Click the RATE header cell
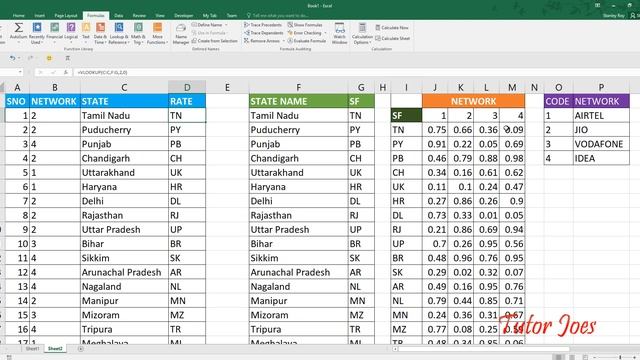The height and width of the screenshot is (360, 640). tap(187, 101)
